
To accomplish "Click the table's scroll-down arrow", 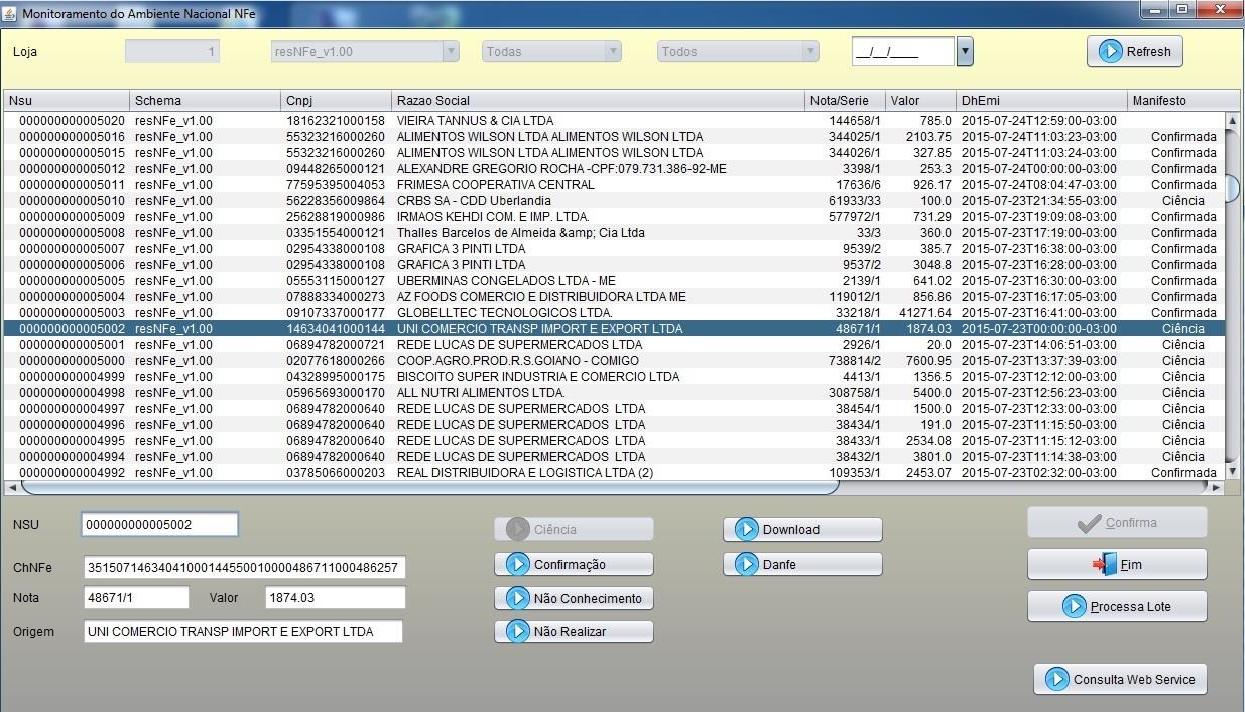I will point(1233,472).
